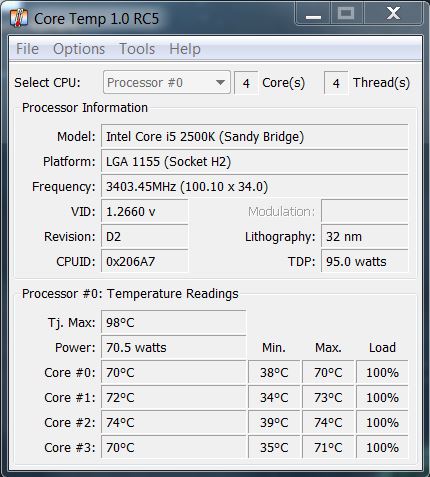
Task: Click the Platform field LGA 1155
Action: click(x=255, y=162)
